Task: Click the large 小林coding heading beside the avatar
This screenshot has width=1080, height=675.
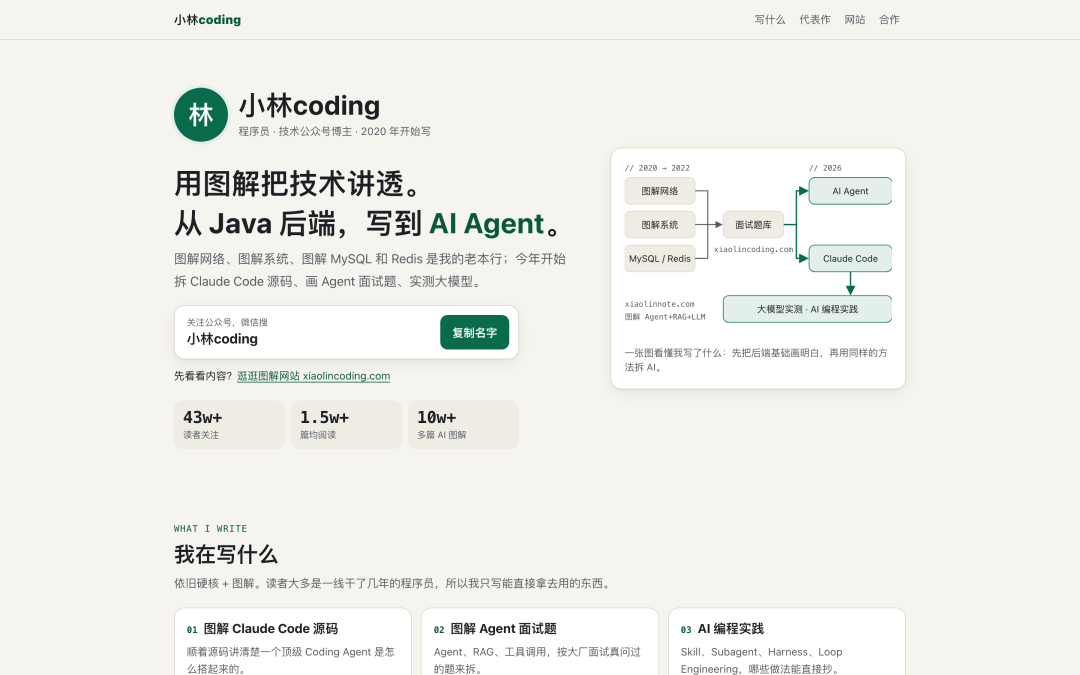Action: (309, 106)
